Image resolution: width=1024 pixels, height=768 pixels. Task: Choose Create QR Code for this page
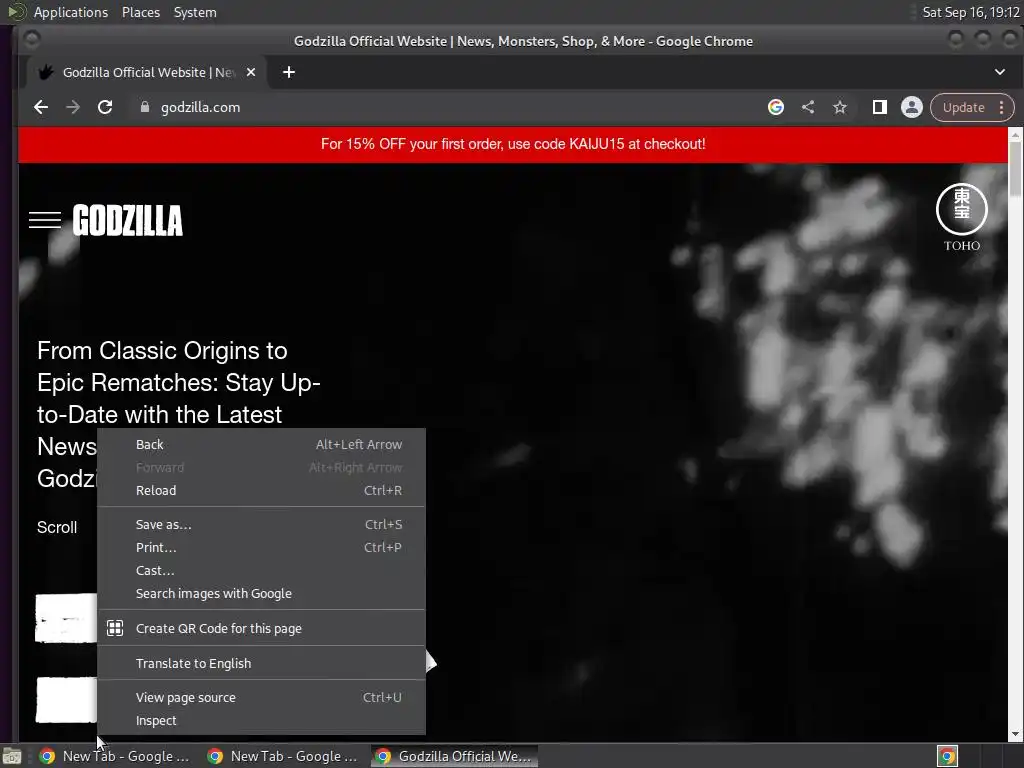click(261, 628)
